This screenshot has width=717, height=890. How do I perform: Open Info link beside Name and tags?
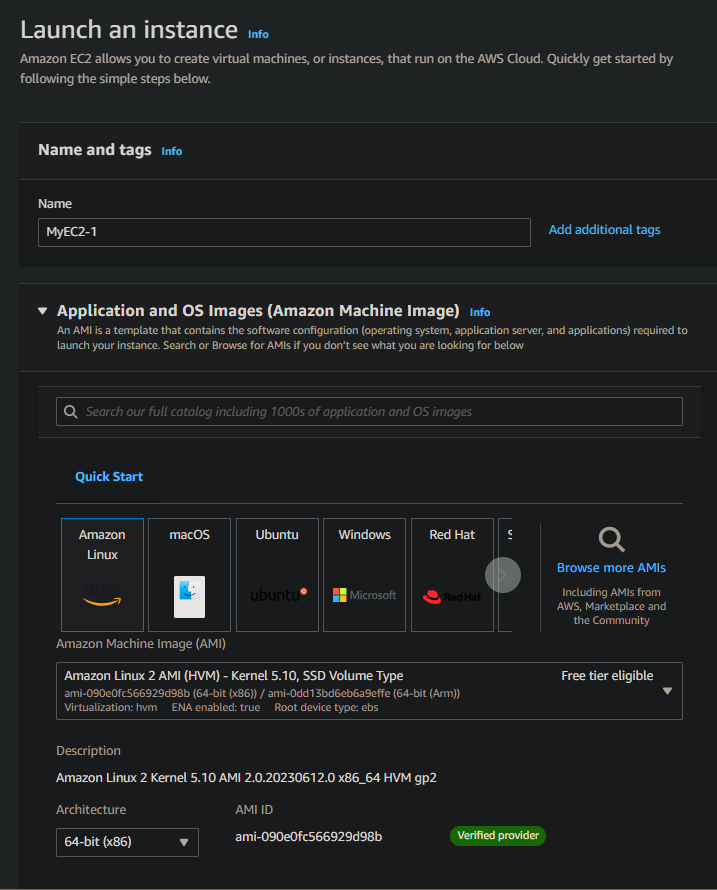click(x=171, y=151)
